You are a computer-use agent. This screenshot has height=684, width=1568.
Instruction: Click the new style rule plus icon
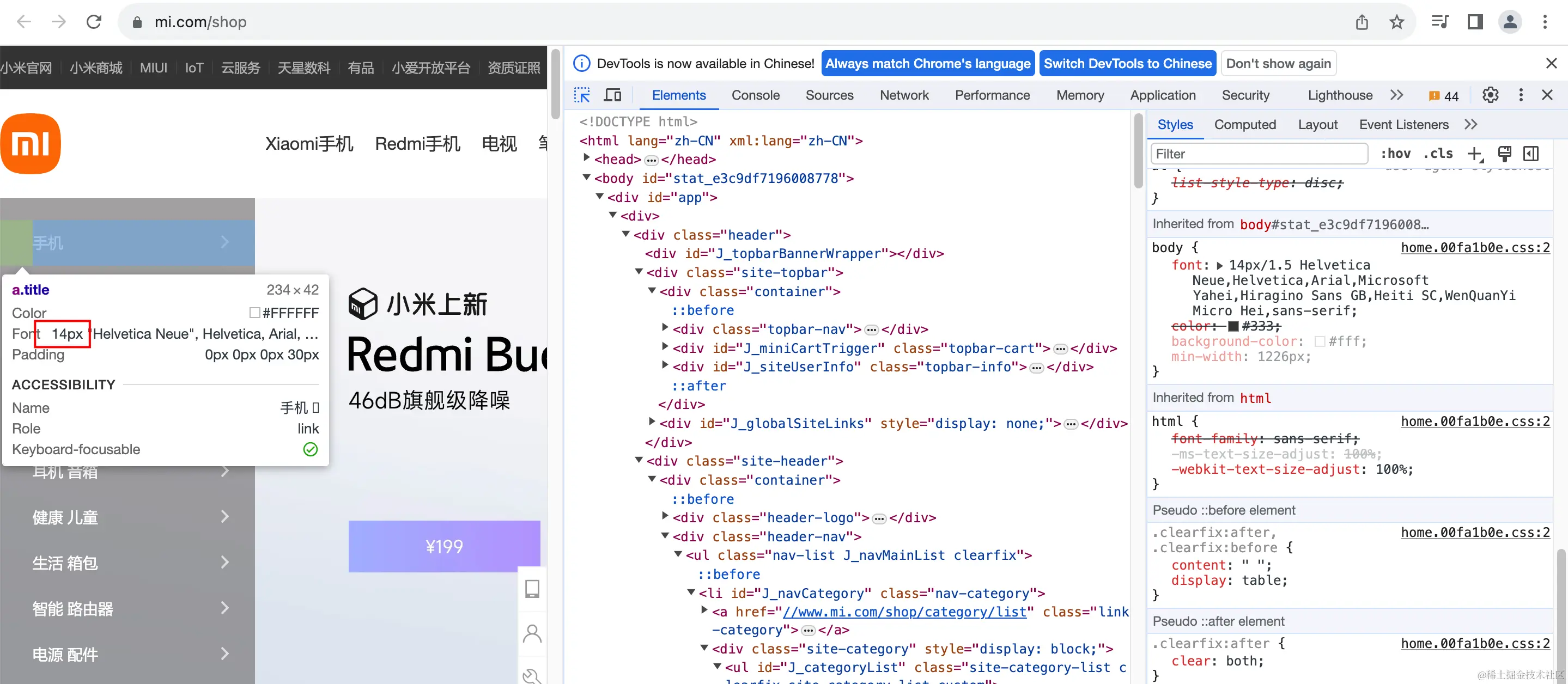tap(1475, 154)
